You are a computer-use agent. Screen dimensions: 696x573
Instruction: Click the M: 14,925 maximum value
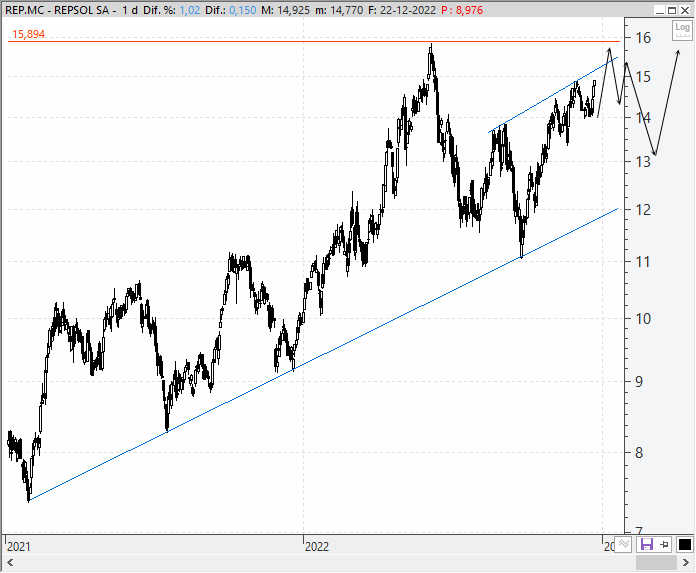285,10
